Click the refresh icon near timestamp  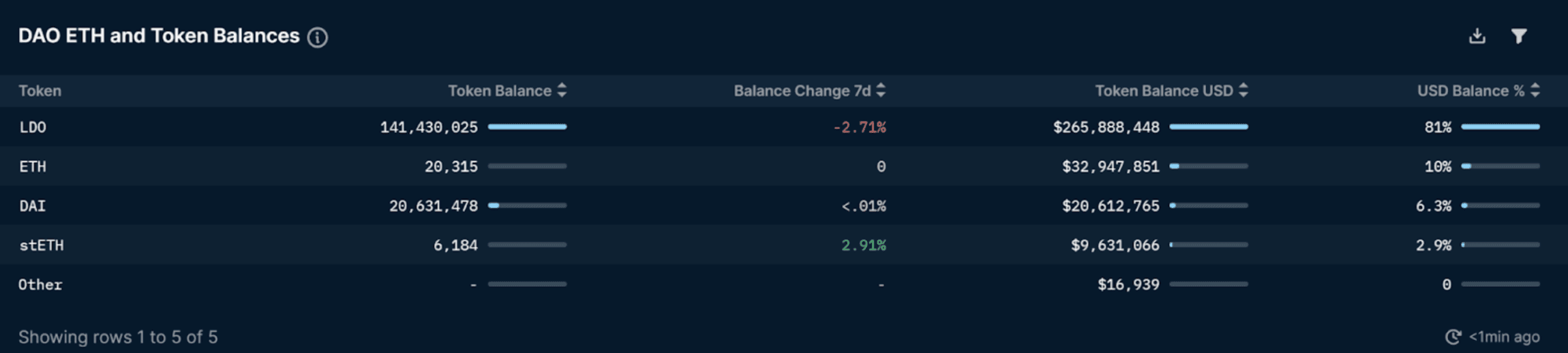point(1453,337)
